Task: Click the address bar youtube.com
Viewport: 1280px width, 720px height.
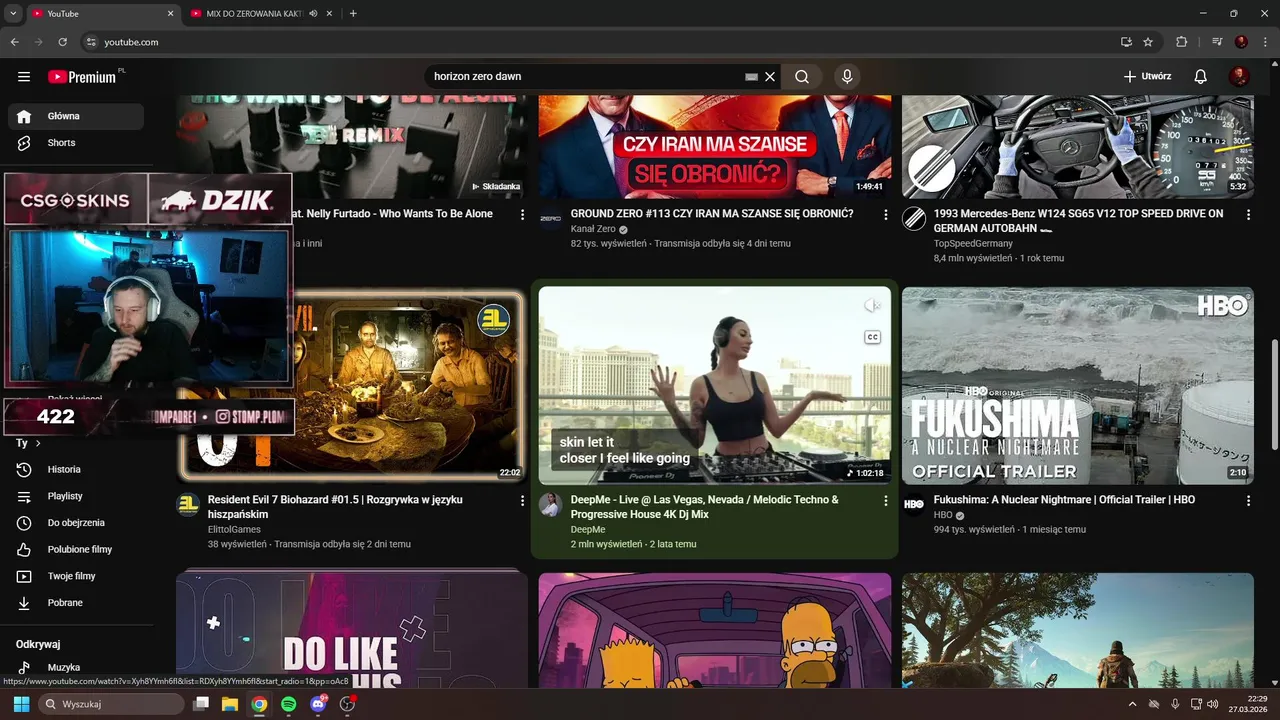Action: 131,42
